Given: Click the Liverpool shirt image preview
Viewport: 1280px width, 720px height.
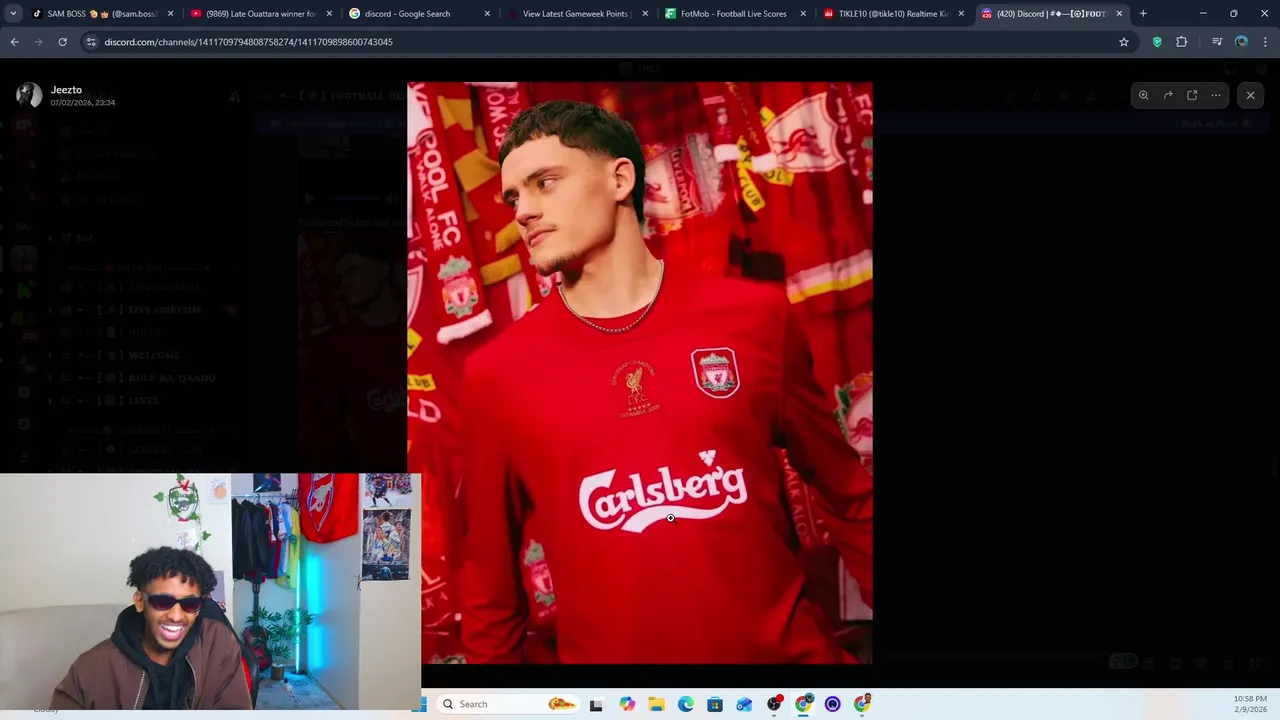Looking at the screenshot, I should 640,373.
